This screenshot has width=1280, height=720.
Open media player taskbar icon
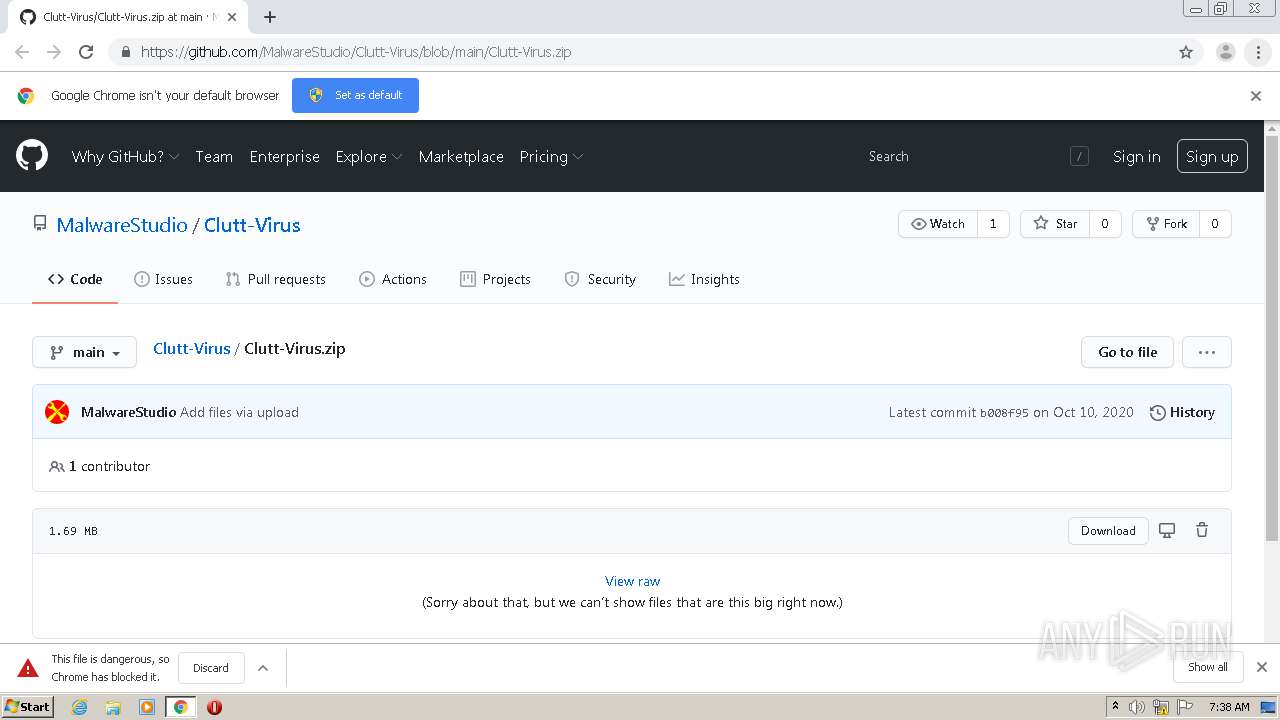pos(147,707)
